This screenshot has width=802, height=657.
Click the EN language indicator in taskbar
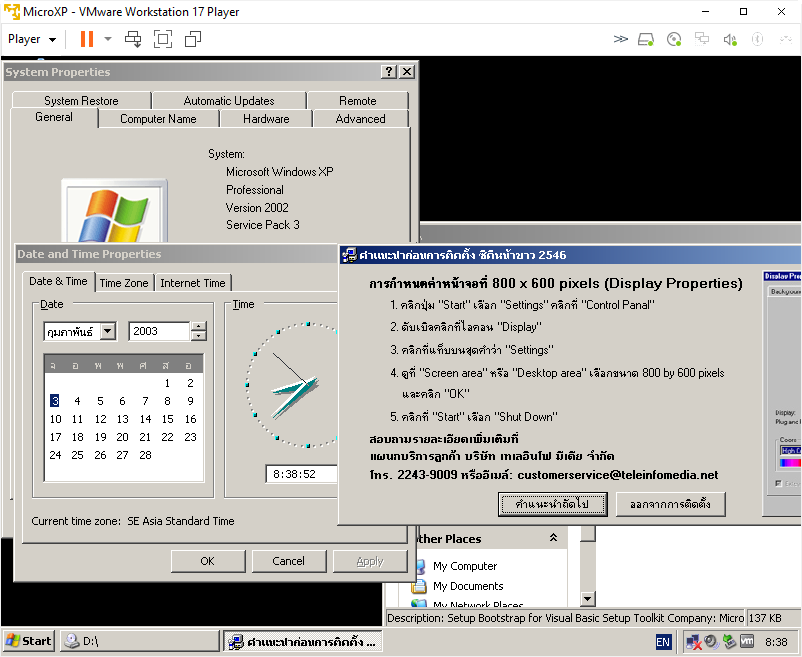pyautogui.click(x=663, y=642)
